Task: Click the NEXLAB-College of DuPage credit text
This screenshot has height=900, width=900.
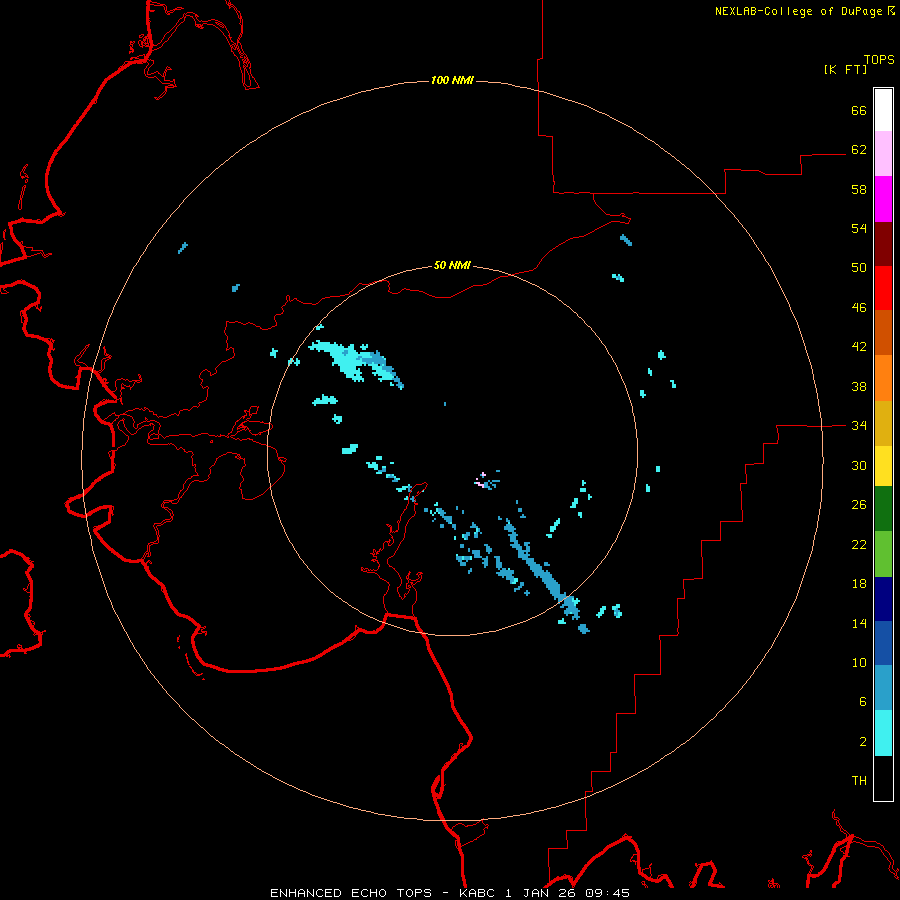Action: (x=798, y=11)
